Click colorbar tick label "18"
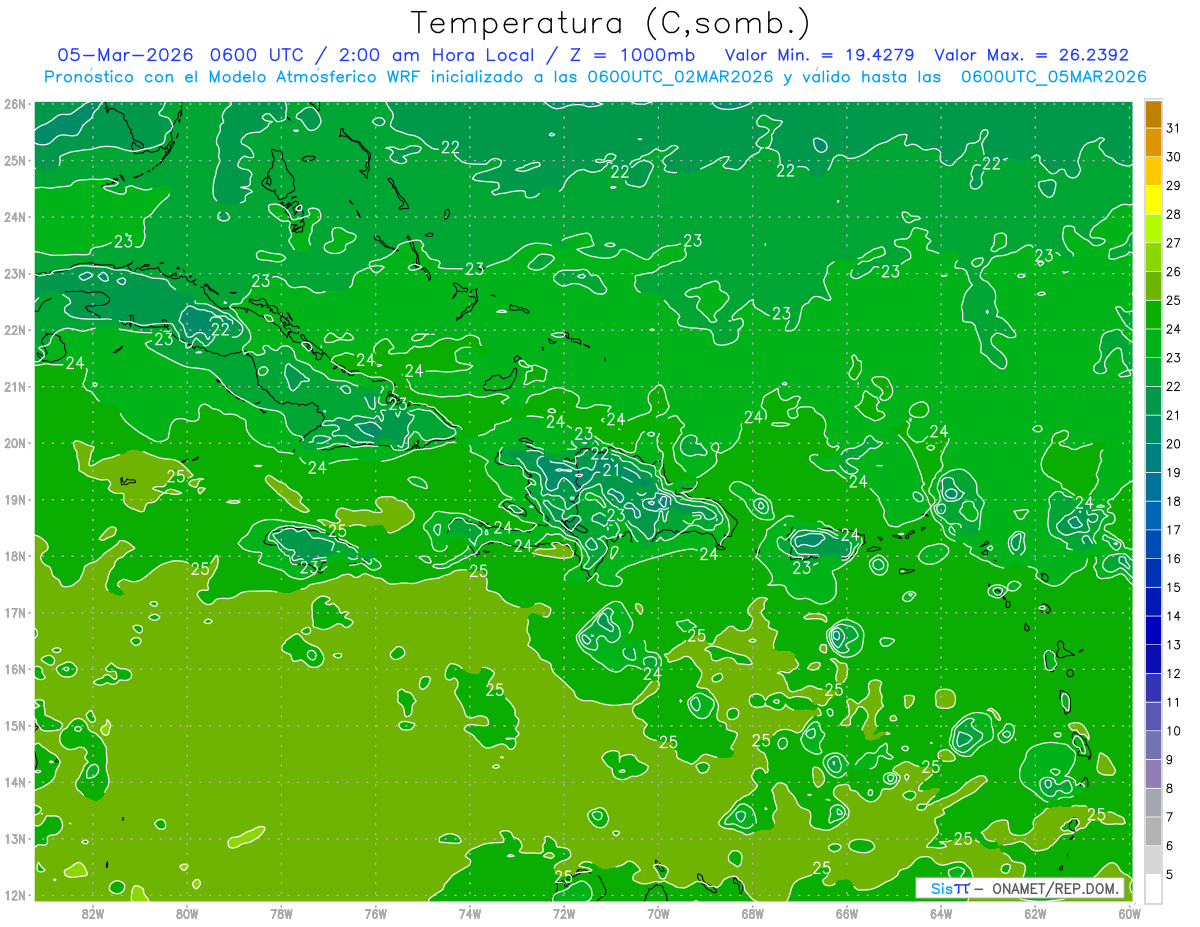 1174,500
